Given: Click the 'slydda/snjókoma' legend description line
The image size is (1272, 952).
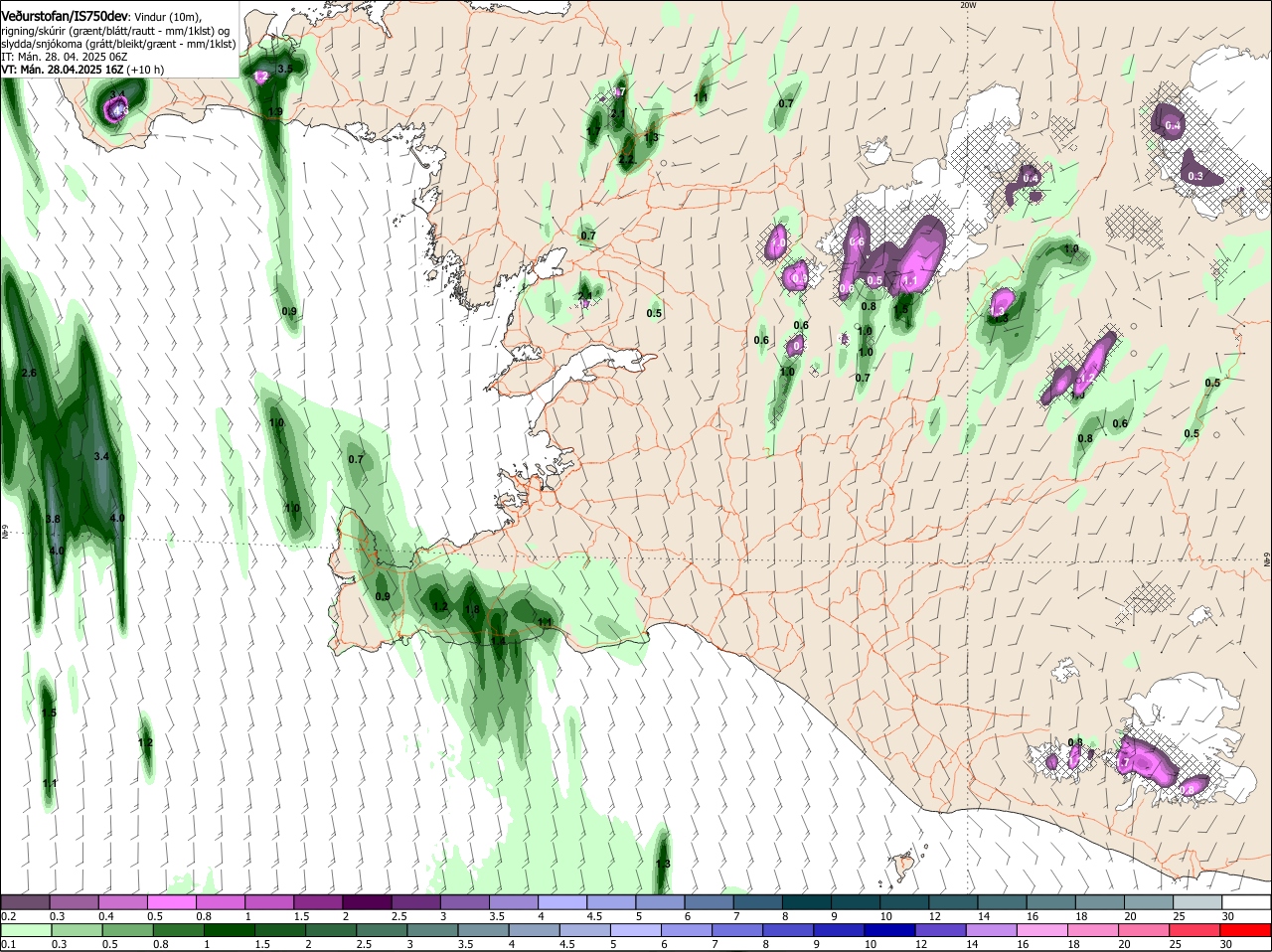Looking at the screenshot, I should coord(118,44).
